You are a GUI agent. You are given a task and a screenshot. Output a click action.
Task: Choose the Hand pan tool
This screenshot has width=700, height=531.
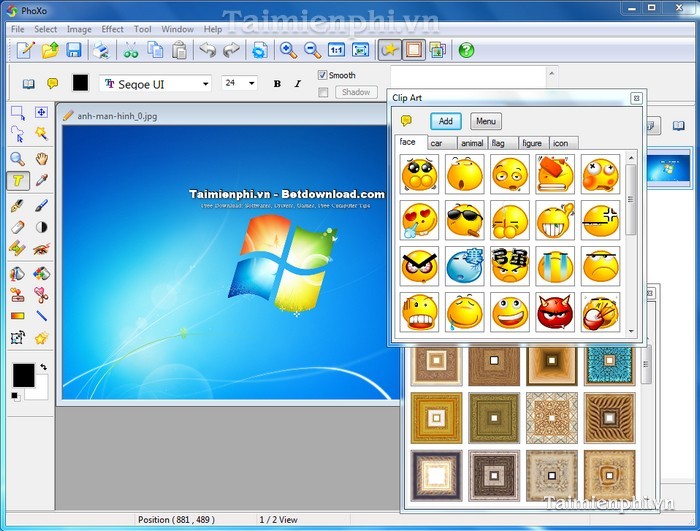tap(41, 158)
